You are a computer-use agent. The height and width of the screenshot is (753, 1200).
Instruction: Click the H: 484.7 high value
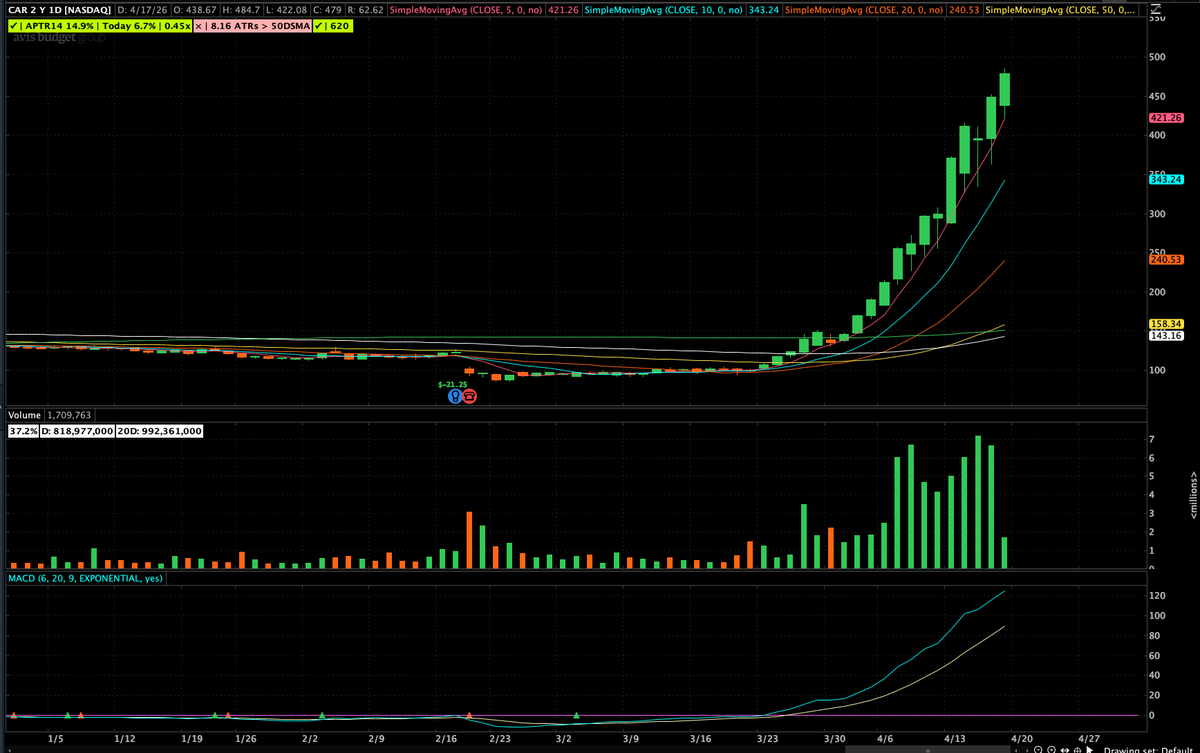coord(241,10)
